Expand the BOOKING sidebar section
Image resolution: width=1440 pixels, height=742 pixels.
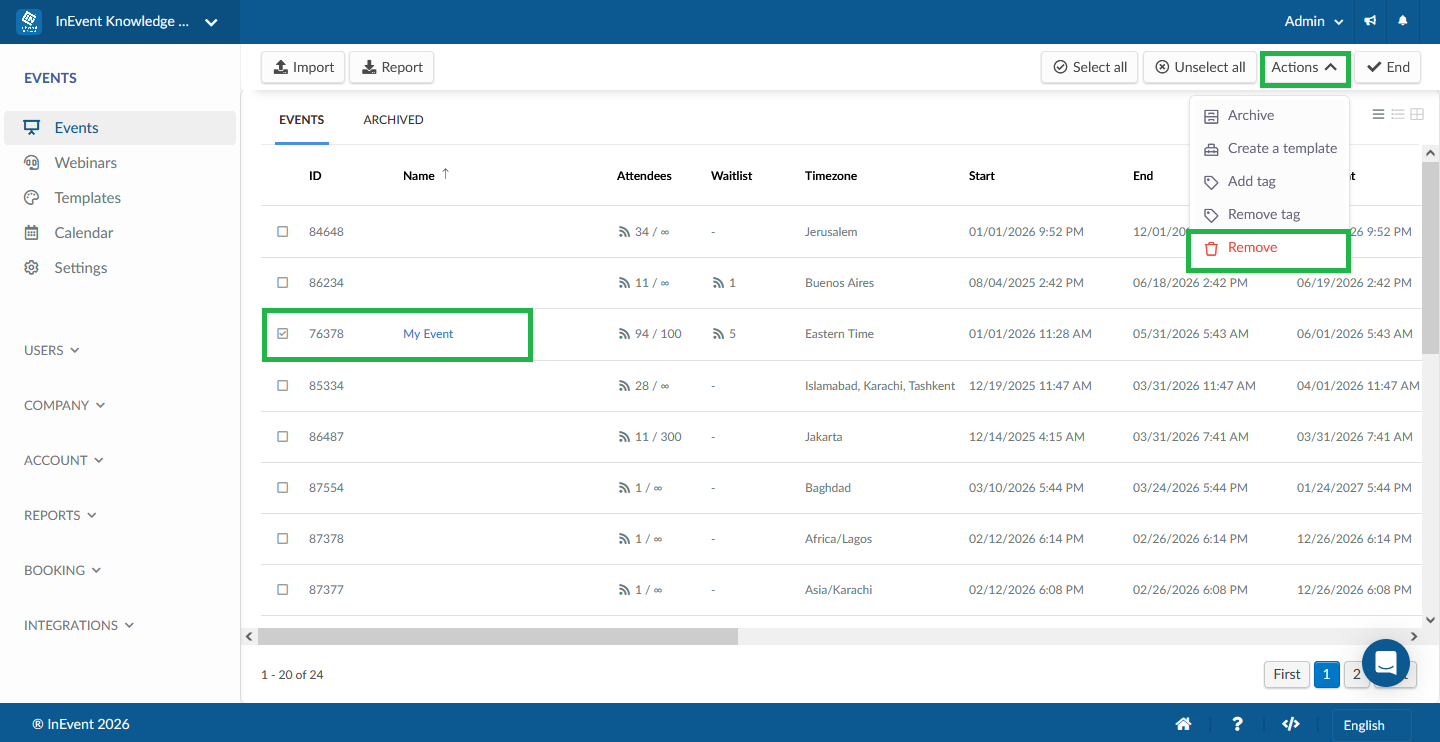click(63, 570)
